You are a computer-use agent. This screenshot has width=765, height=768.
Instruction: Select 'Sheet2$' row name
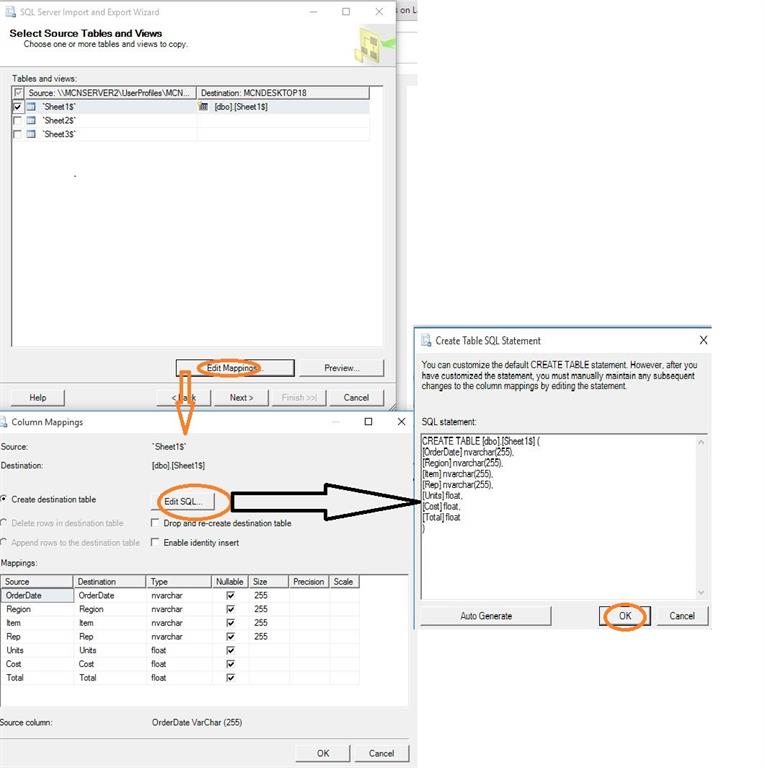click(x=59, y=120)
